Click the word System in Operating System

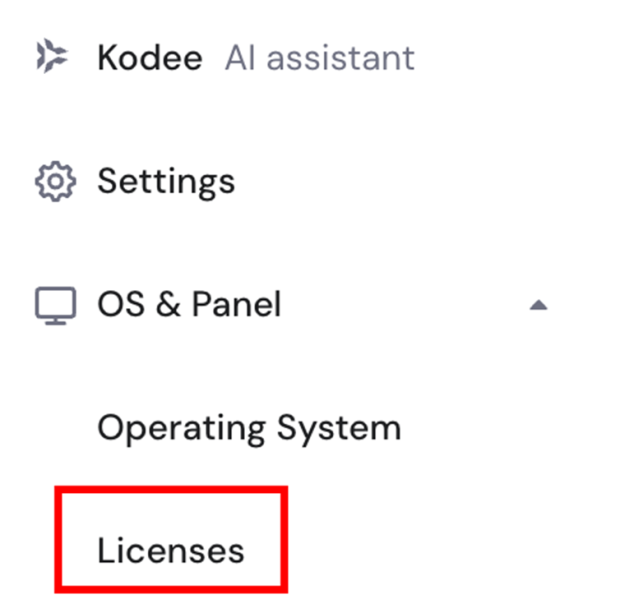click(339, 428)
